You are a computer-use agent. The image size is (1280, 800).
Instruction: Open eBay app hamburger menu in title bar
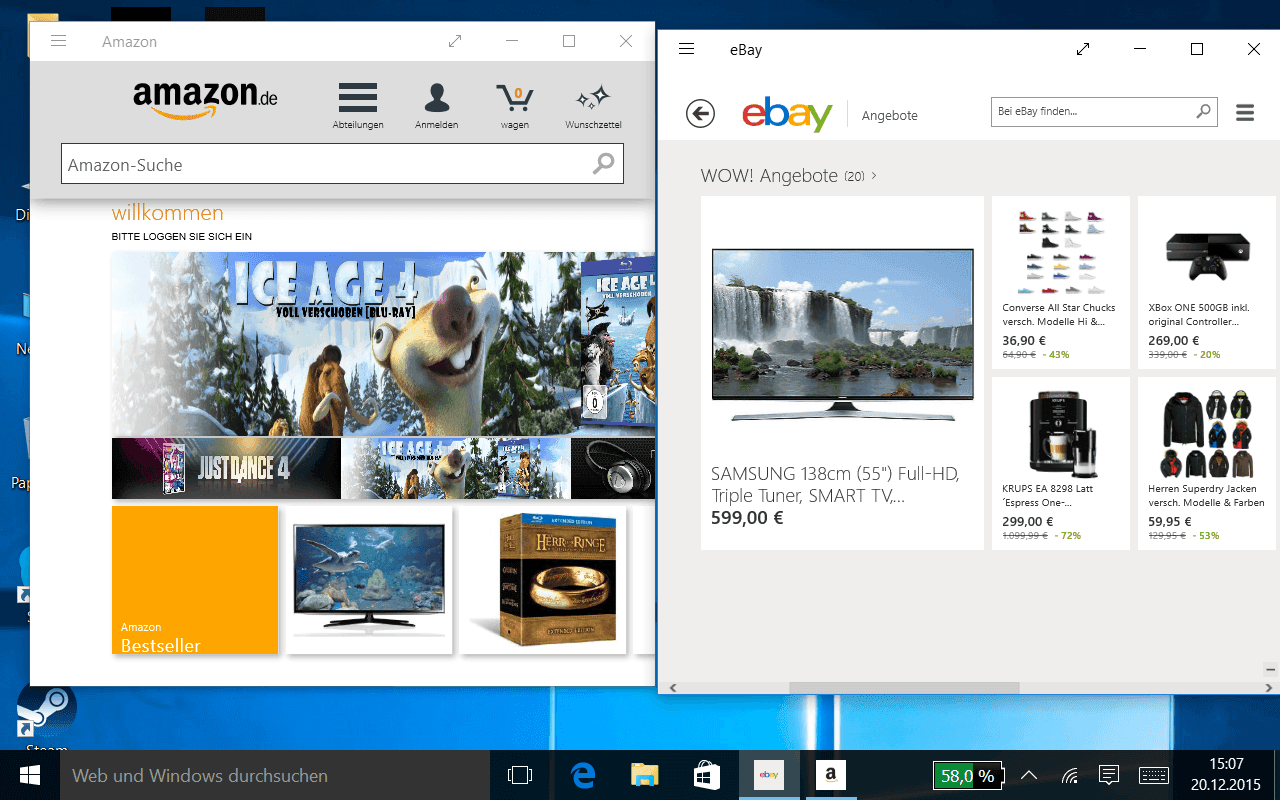click(x=686, y=49)
